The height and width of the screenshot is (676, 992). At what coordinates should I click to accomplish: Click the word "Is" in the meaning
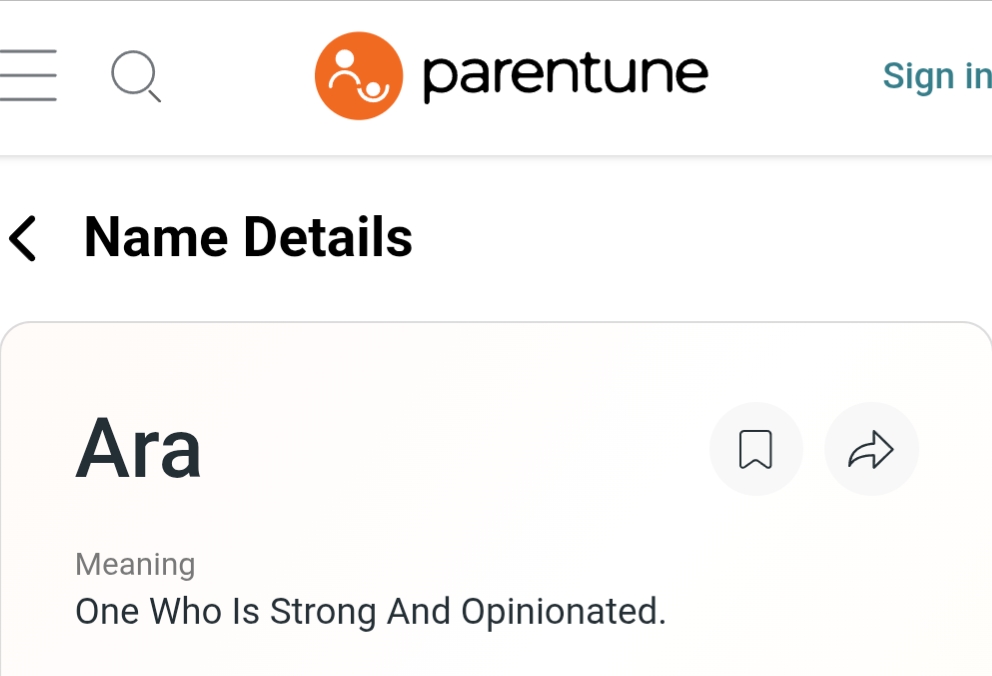click(x=246, y=611)
